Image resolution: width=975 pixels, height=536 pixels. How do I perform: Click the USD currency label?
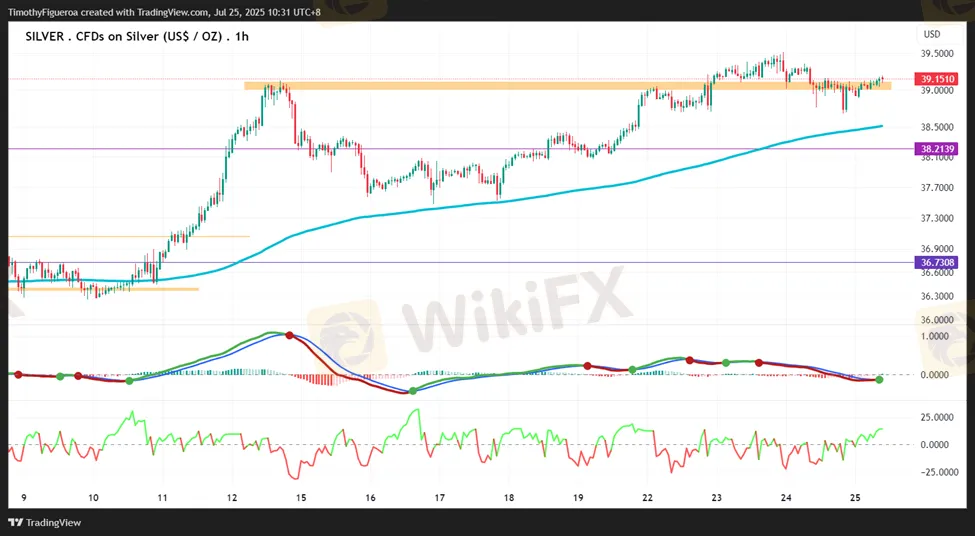pos(932,34)
